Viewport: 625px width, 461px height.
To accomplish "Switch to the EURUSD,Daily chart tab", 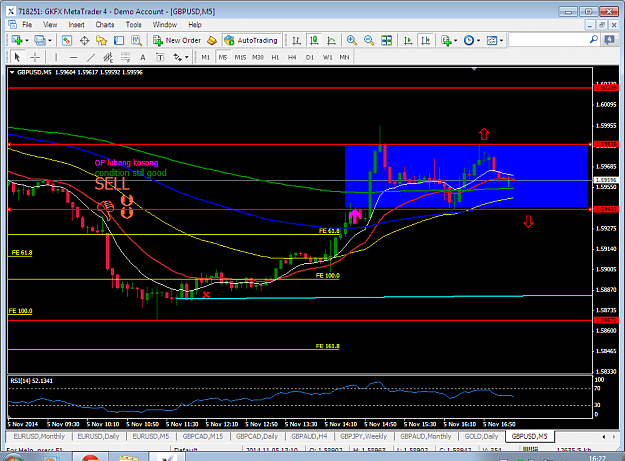I will click(98, 437).
